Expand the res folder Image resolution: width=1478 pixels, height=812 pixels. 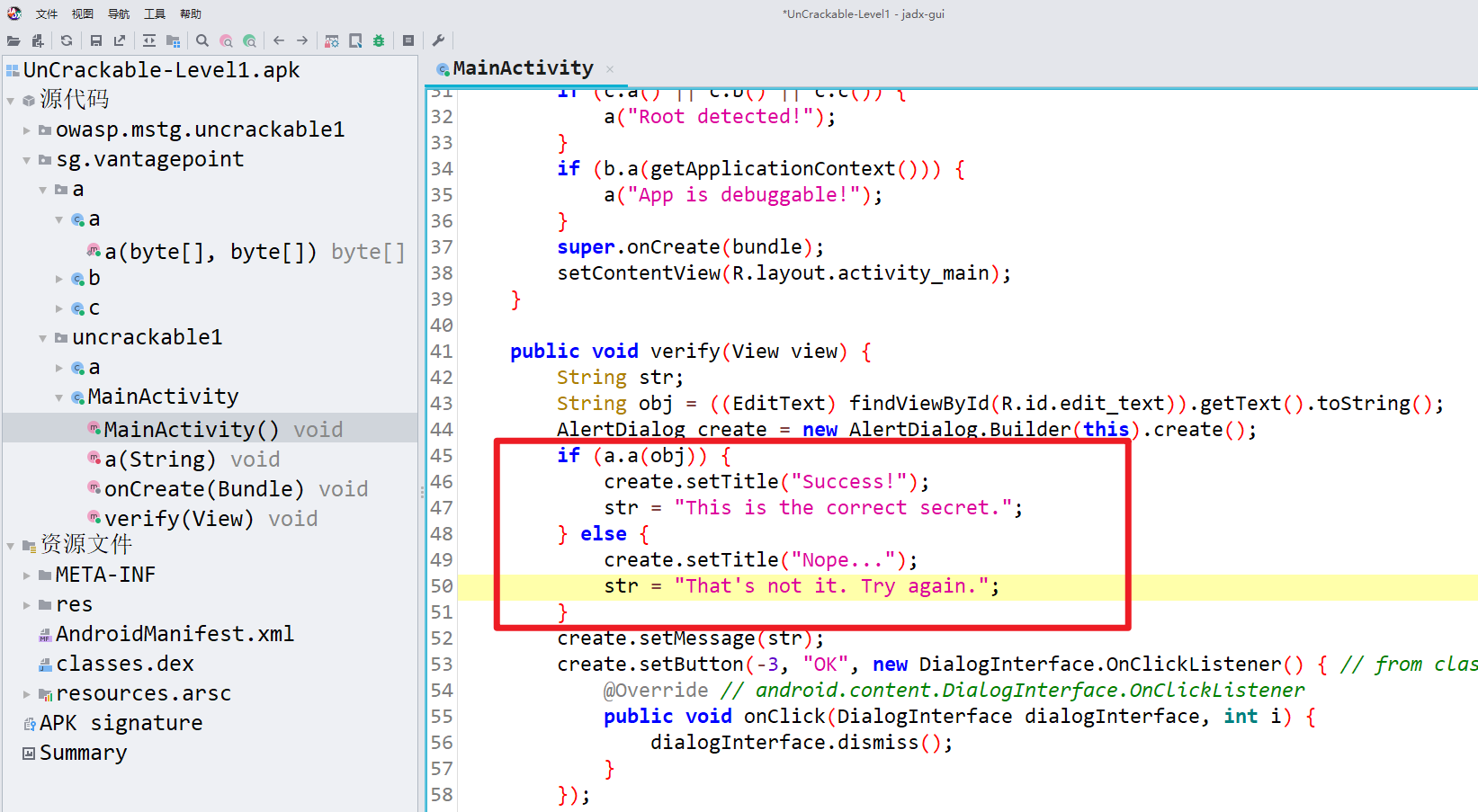point(27,605)
